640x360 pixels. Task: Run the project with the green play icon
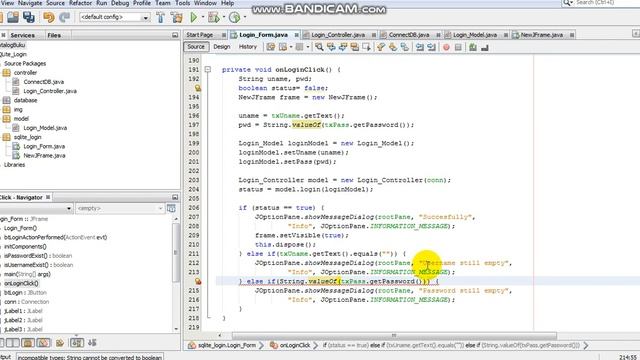[194, 17]
